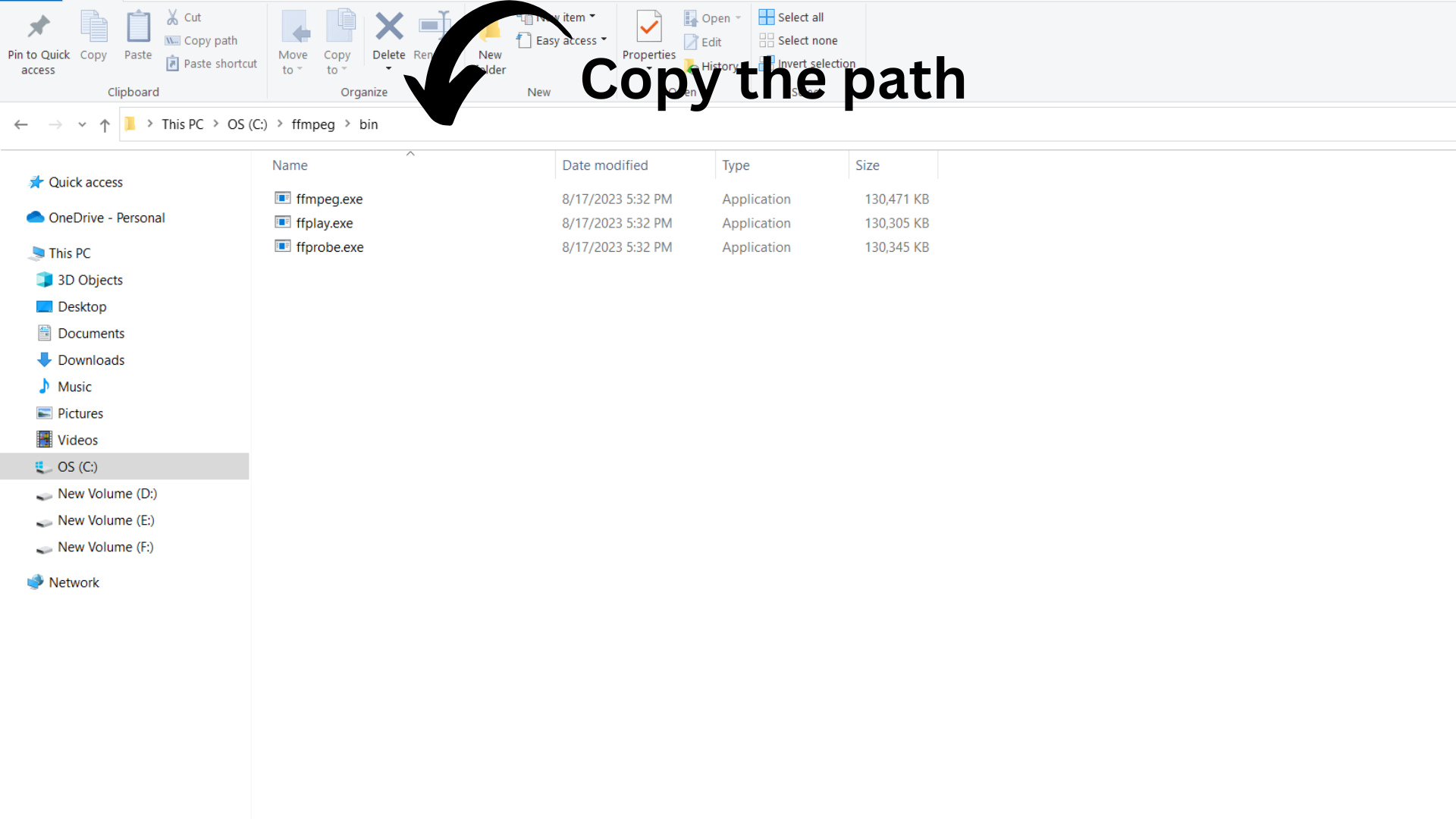Click the Select all icon
Screen dimensions: 1456x819
(x=767, y=17)
